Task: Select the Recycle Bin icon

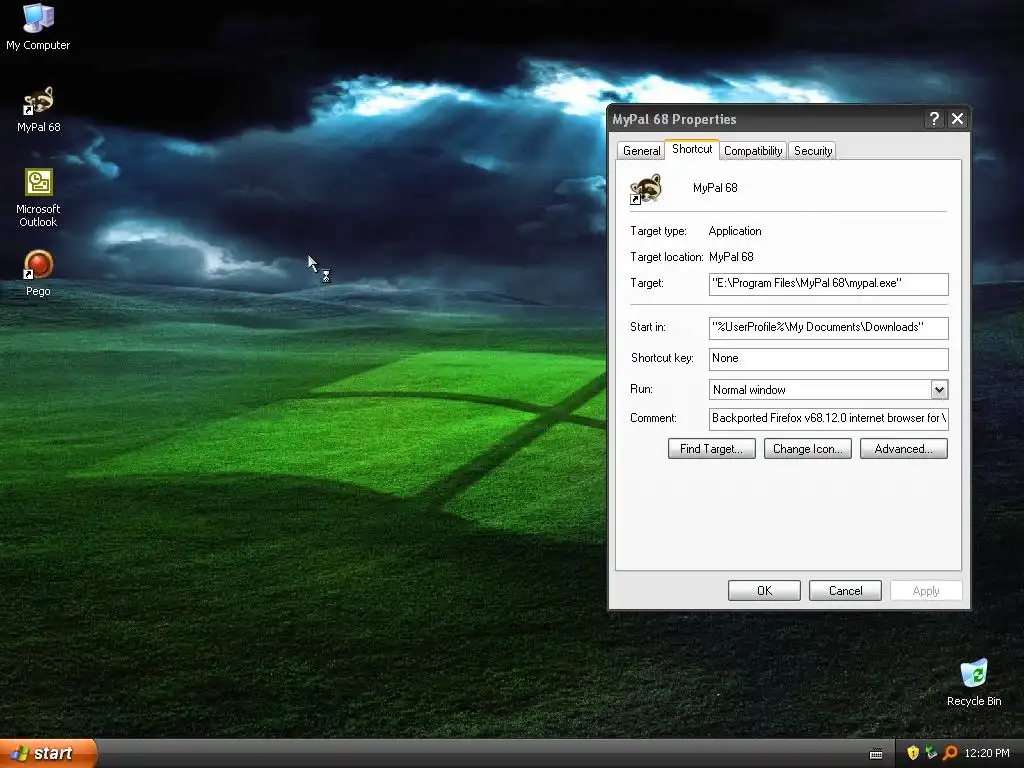Action: 974,682
